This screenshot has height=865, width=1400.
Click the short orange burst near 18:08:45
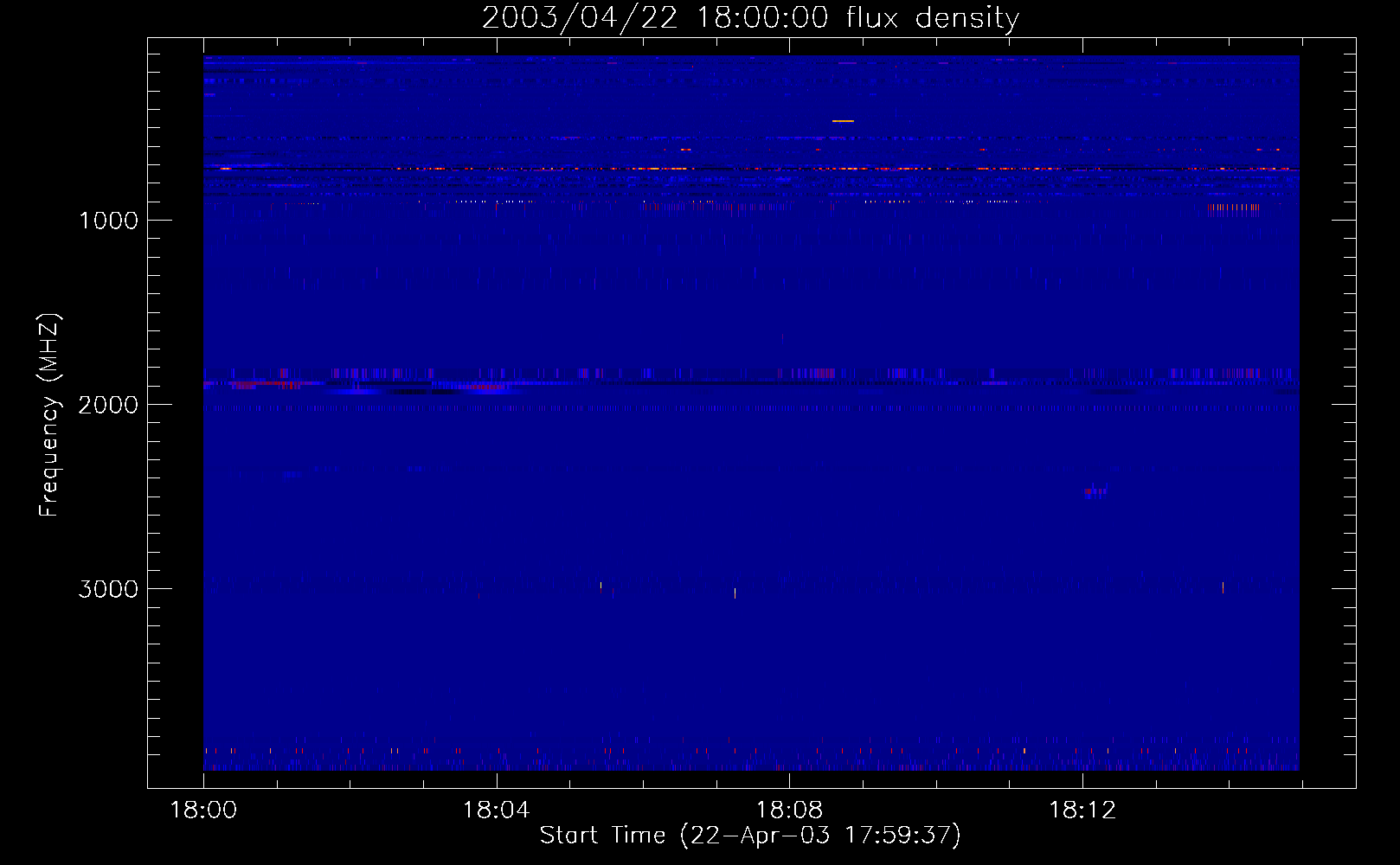pyautogui.click(x=843, y=121)
